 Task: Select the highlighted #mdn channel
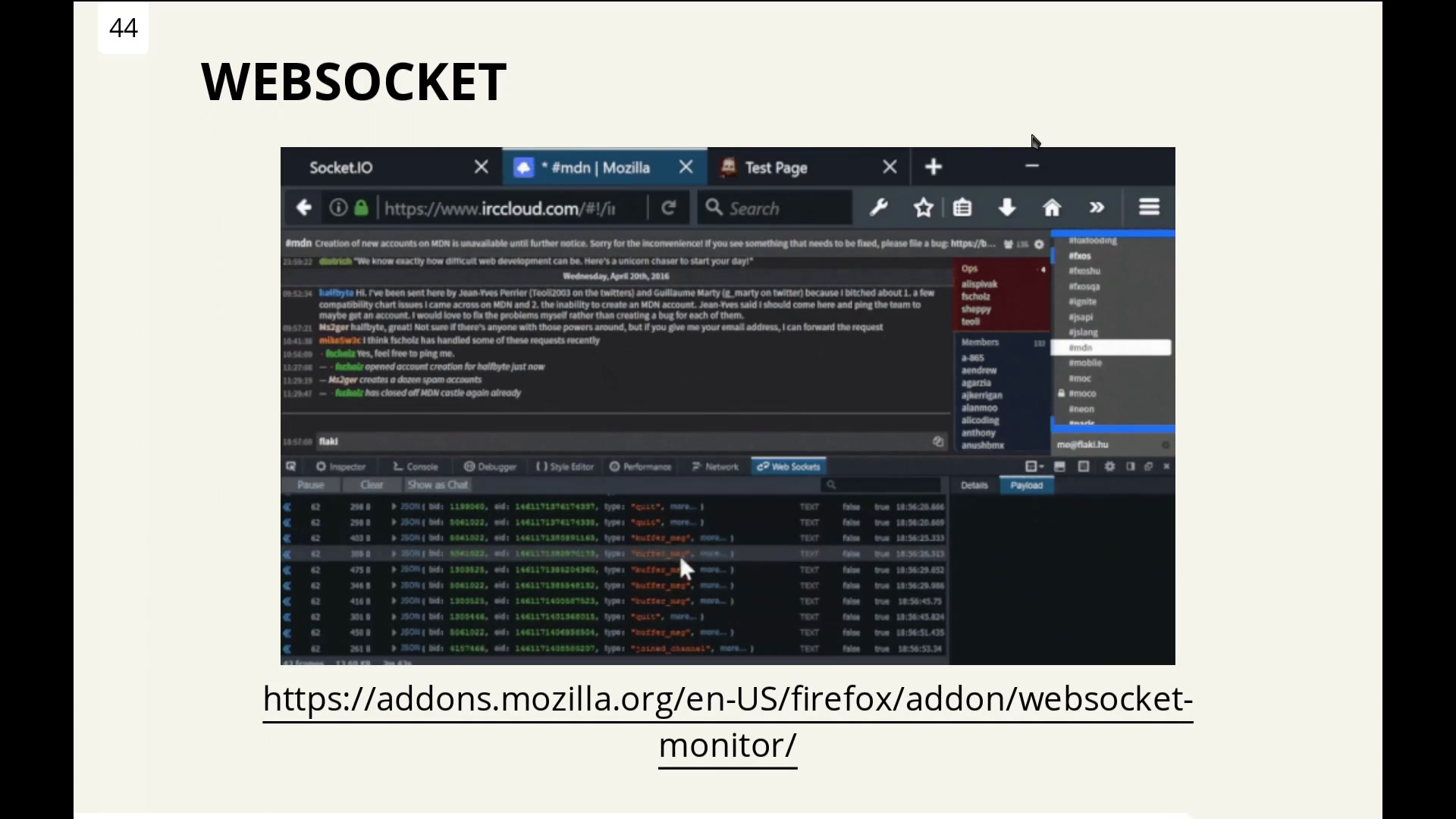1111,348
